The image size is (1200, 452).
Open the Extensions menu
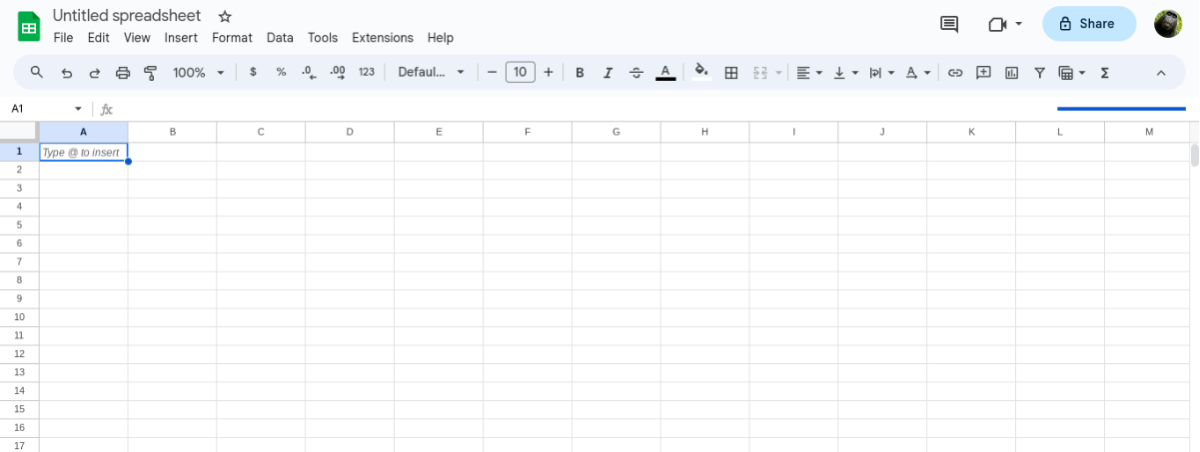(382, 38)
